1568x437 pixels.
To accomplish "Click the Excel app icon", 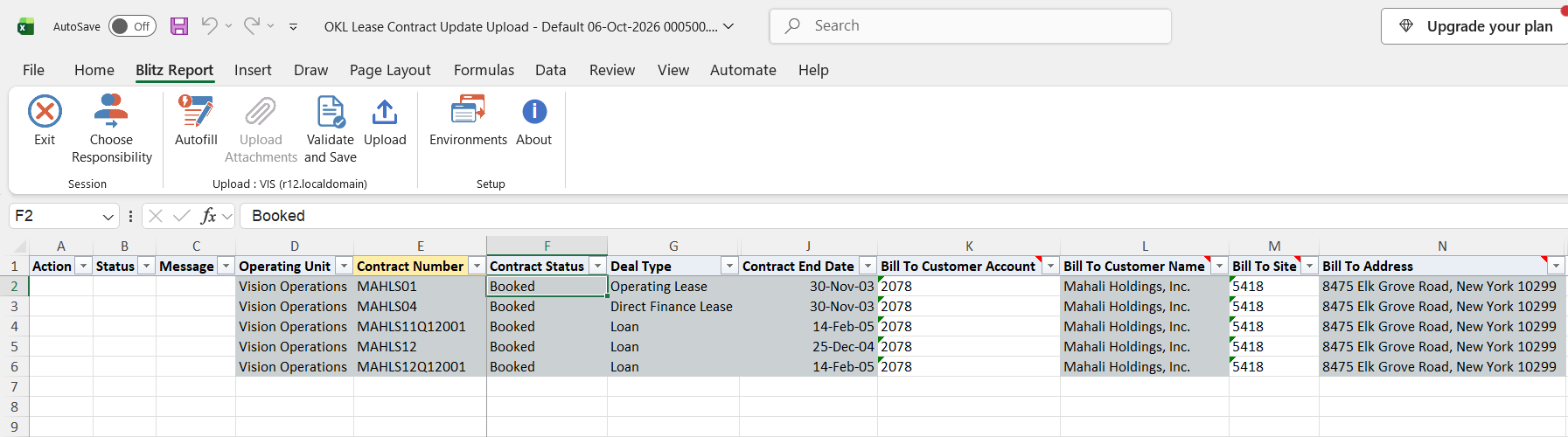I will pos(26,26).
